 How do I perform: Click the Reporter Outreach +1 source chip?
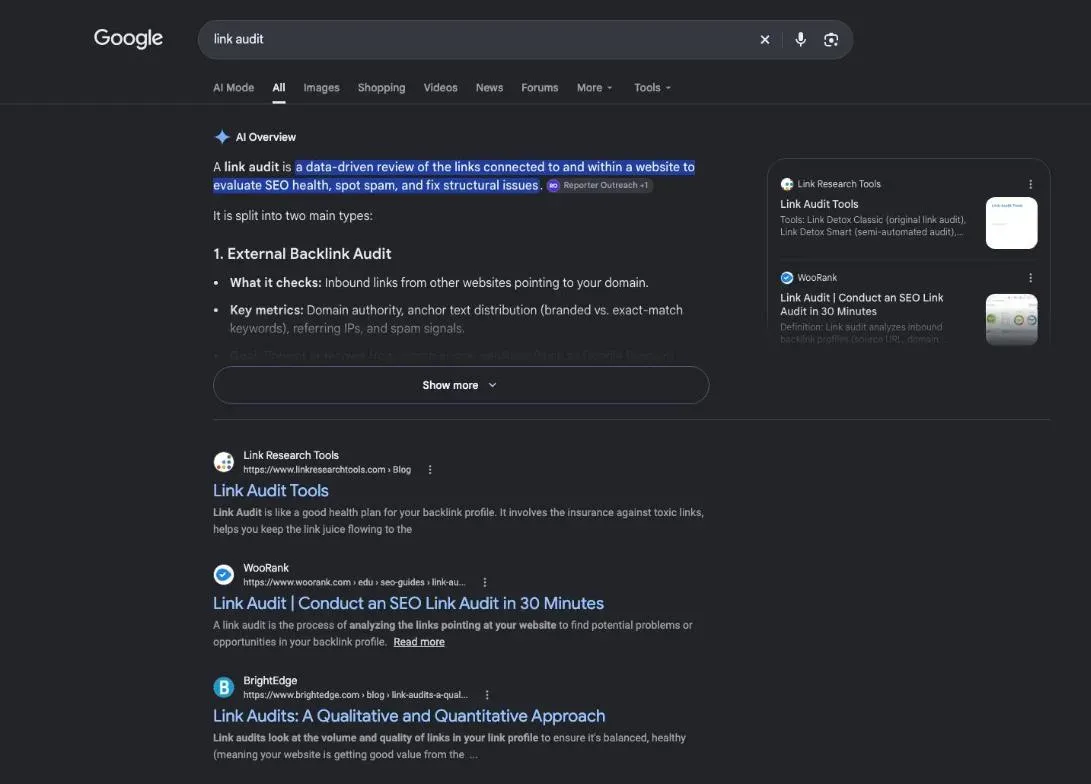point(600,186)
